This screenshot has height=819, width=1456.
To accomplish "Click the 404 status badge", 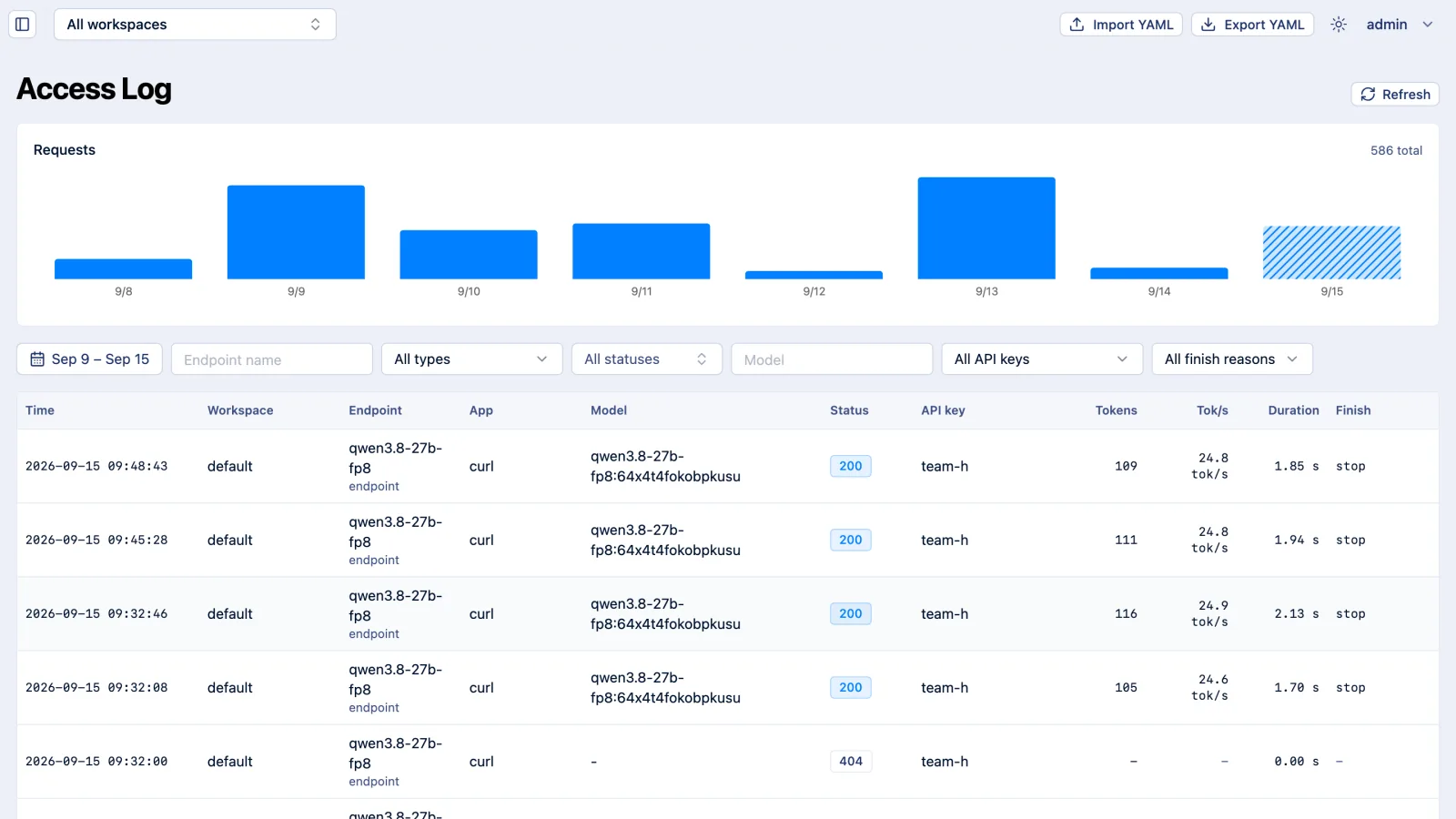I will pyautogui.click(x=851, y=761).
